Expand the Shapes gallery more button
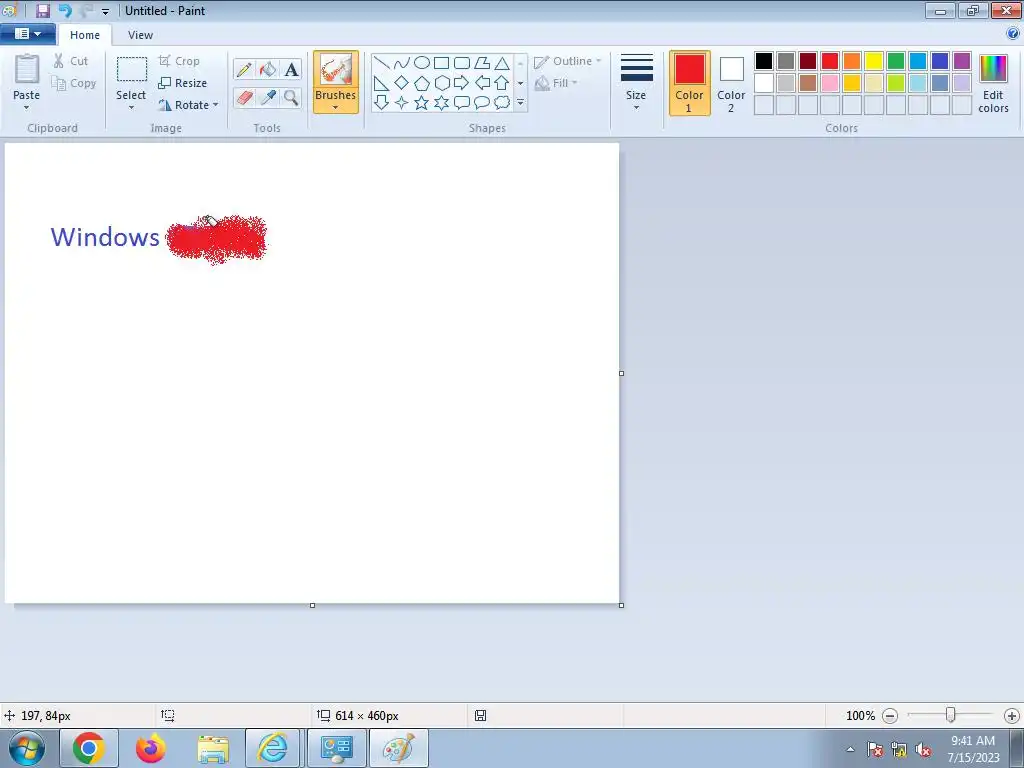Screen dimensions: 1024x768 pyautogui.click(x=520, y=103)
